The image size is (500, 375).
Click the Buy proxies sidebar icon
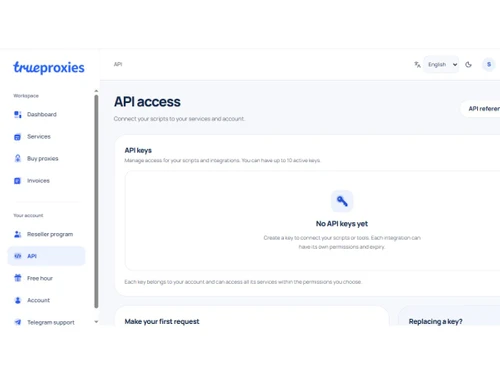tap(18, 158)
